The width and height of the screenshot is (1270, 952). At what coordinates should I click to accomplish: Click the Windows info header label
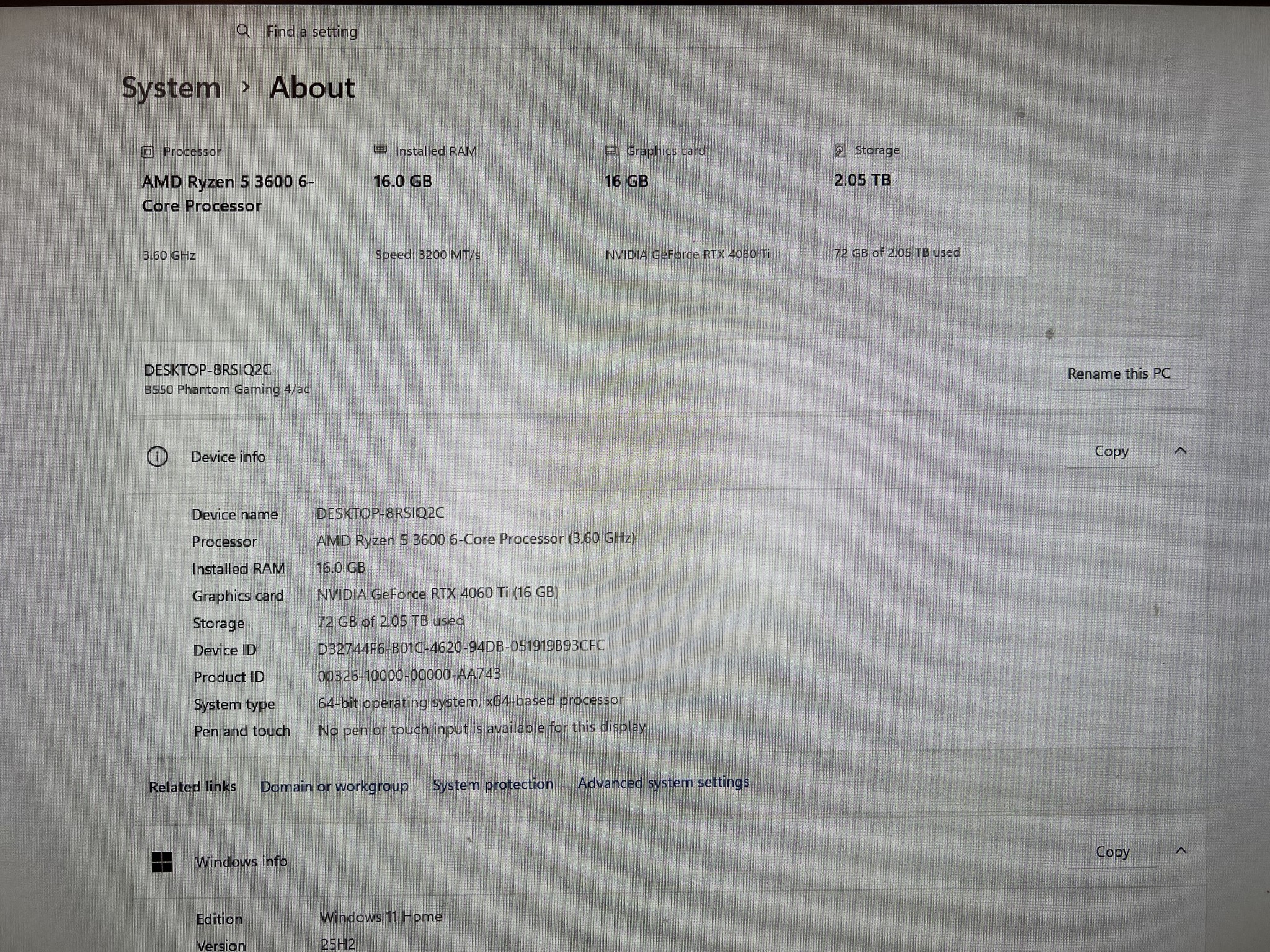(x=241, y=862)
